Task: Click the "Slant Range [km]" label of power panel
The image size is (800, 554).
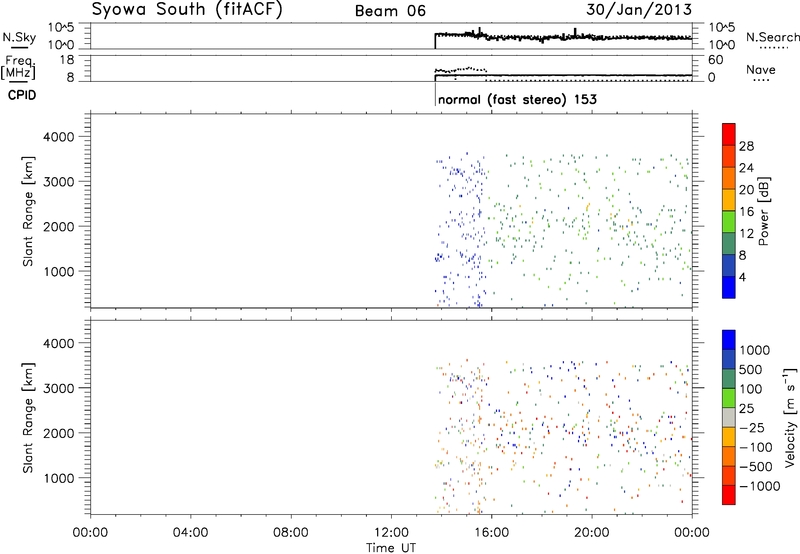Action: [x=28, y=211]
